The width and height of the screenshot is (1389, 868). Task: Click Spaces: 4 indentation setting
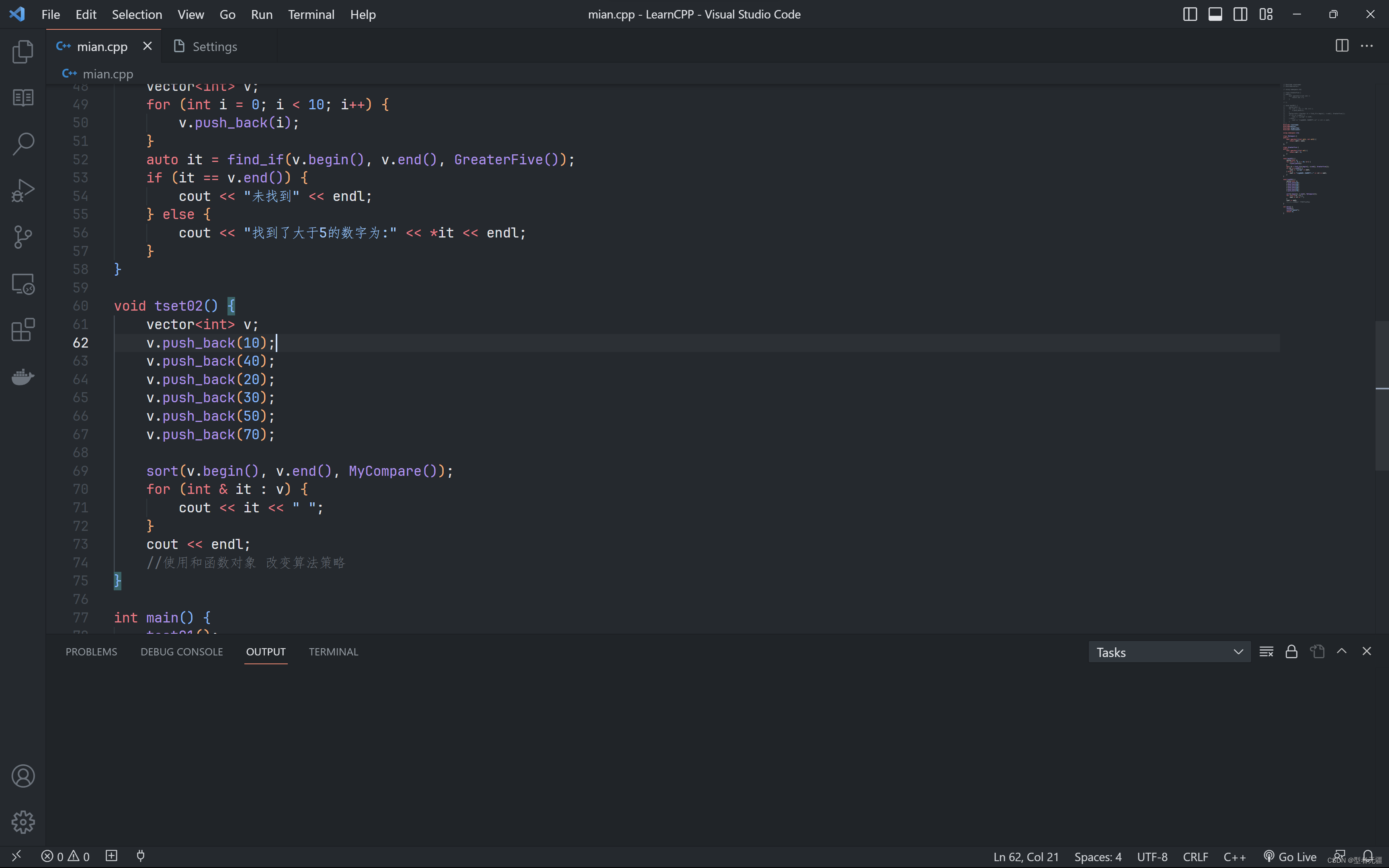tap(1098, 856)
